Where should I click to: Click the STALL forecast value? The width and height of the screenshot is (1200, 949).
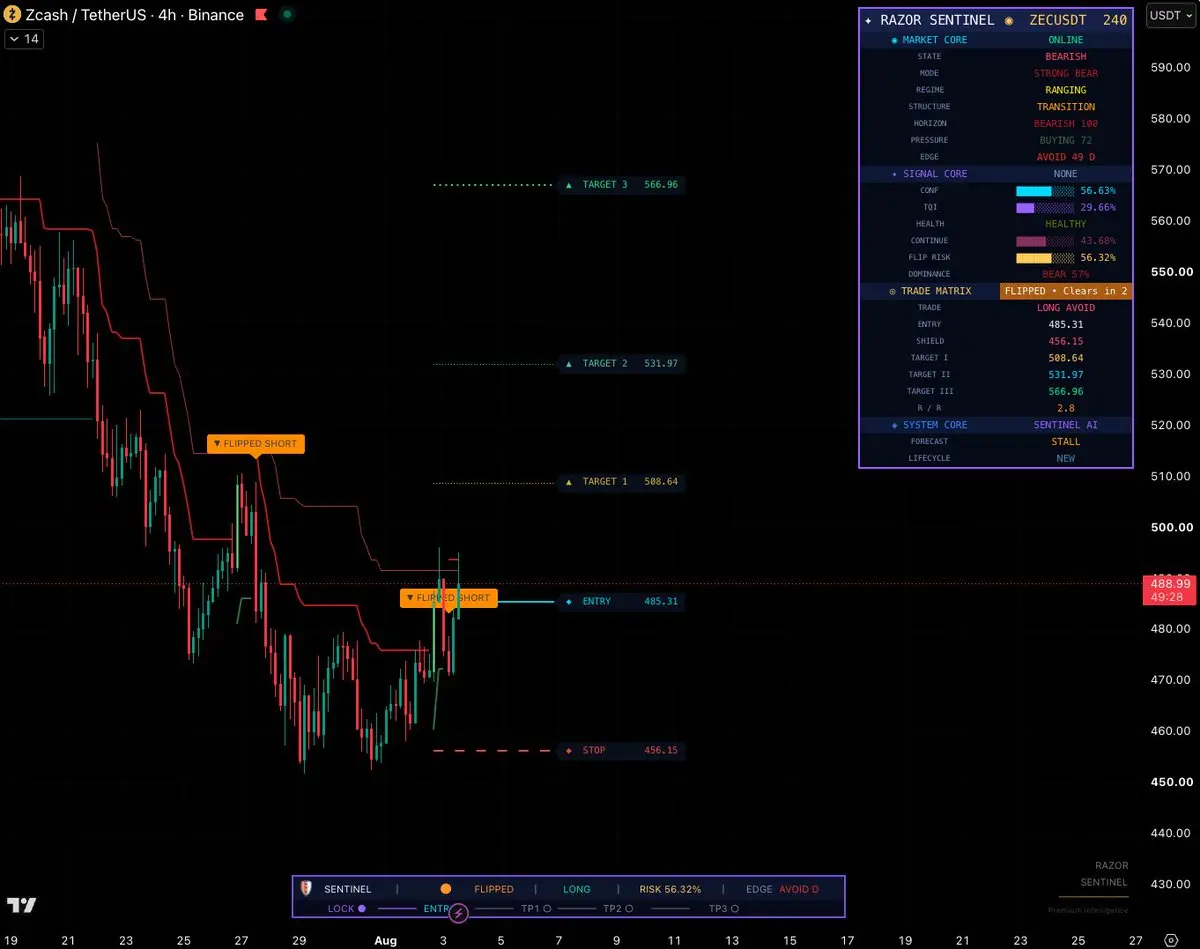[1066, 441]
